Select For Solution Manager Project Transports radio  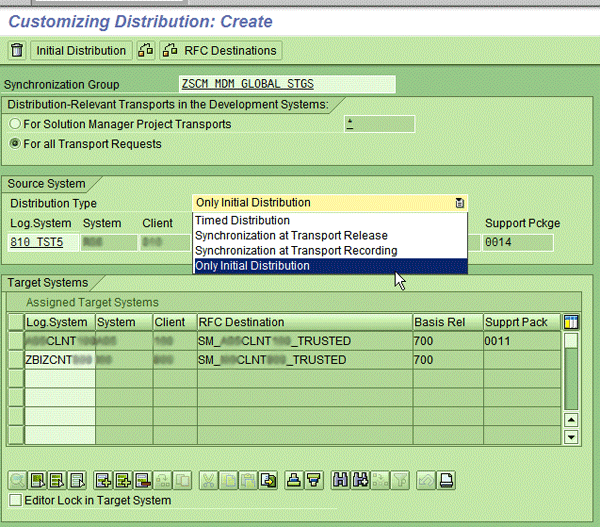coord(15,124)
